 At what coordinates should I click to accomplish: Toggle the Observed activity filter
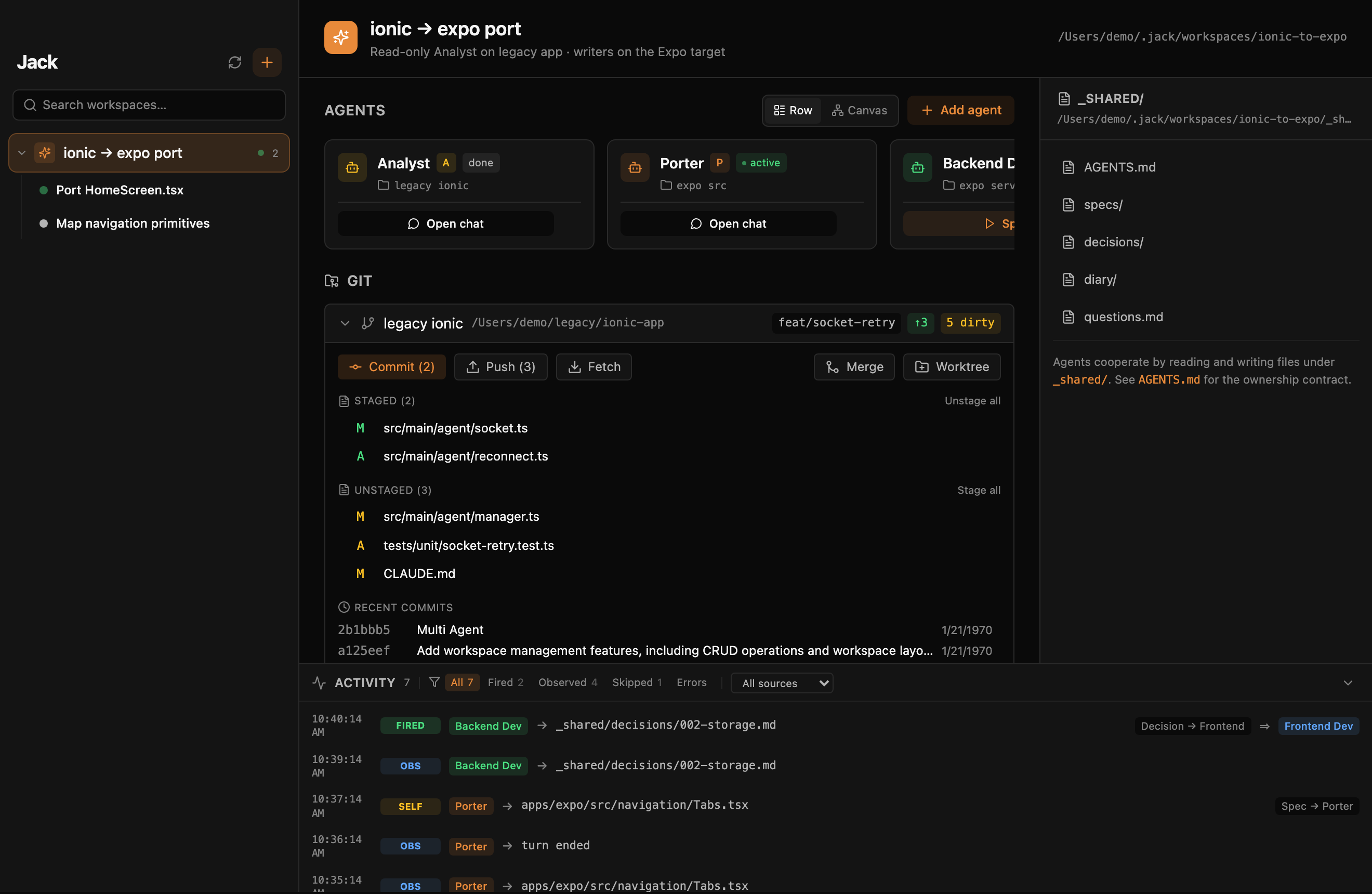click(x=567, y=682)
